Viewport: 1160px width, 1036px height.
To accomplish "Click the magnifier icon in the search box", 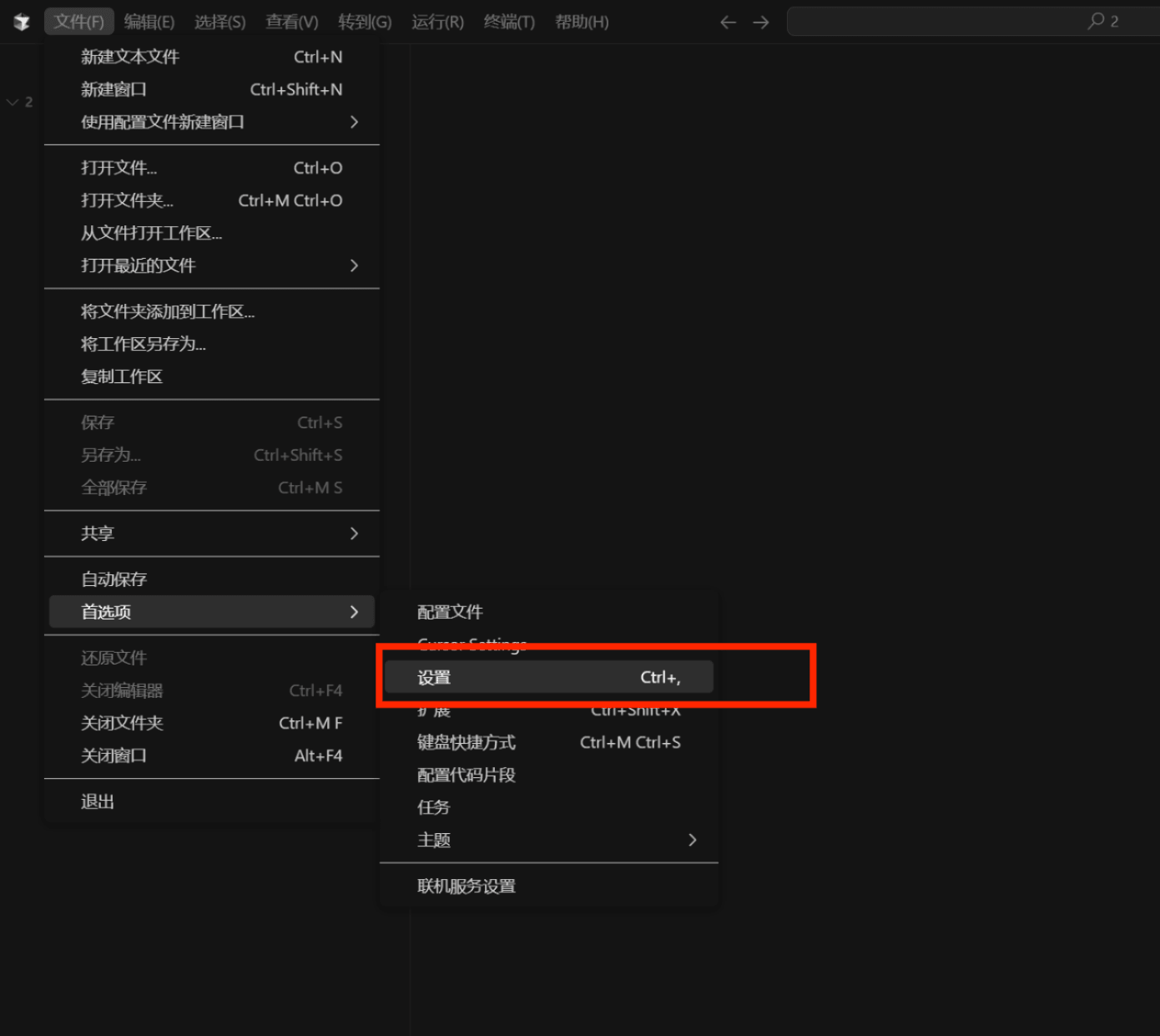I will click(x=1097, y=21).
